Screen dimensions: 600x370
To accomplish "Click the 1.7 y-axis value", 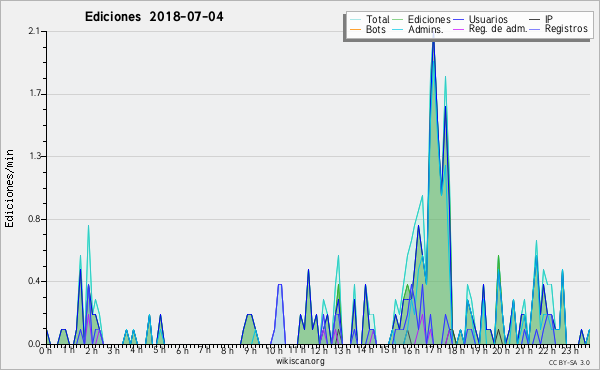I will tap(34, 94).
